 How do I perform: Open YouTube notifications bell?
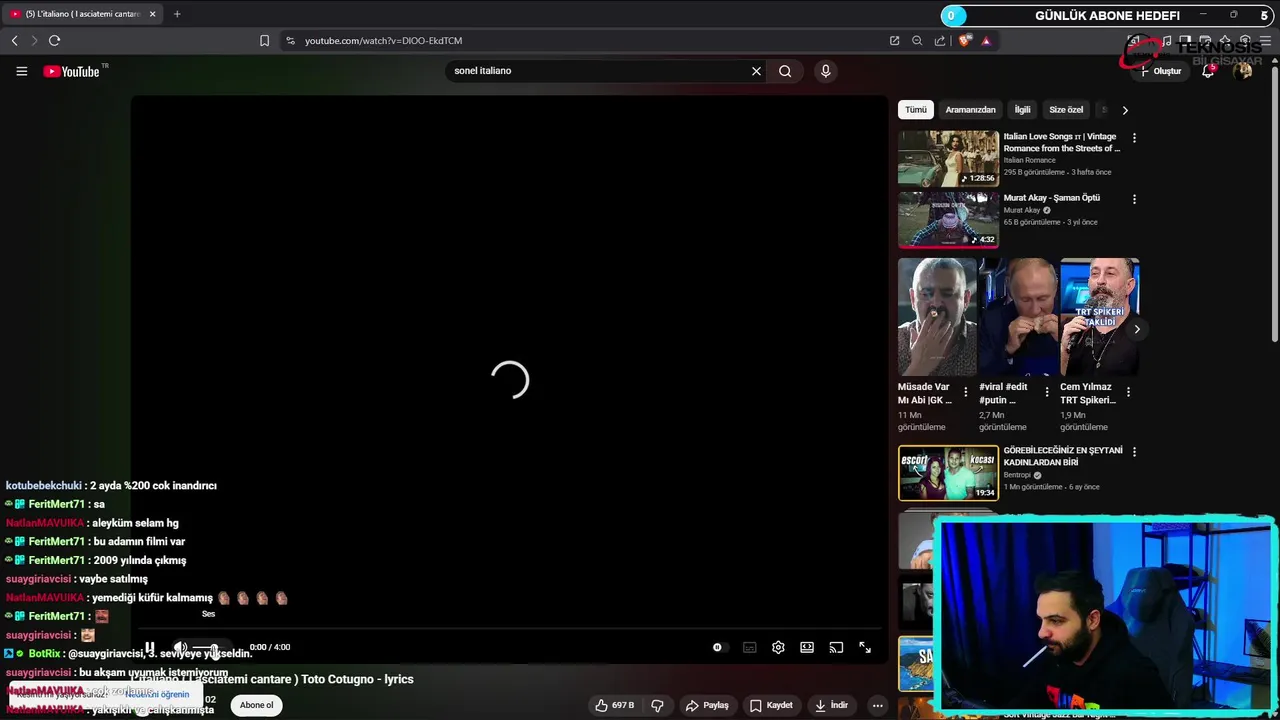1208,71
